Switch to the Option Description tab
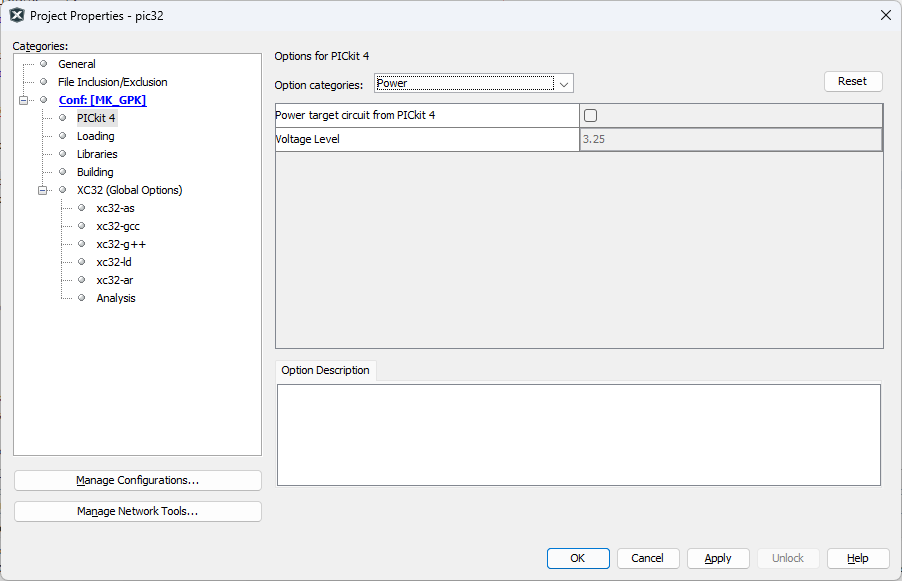Viewport: 902px width, 581px height. point(325,370)
